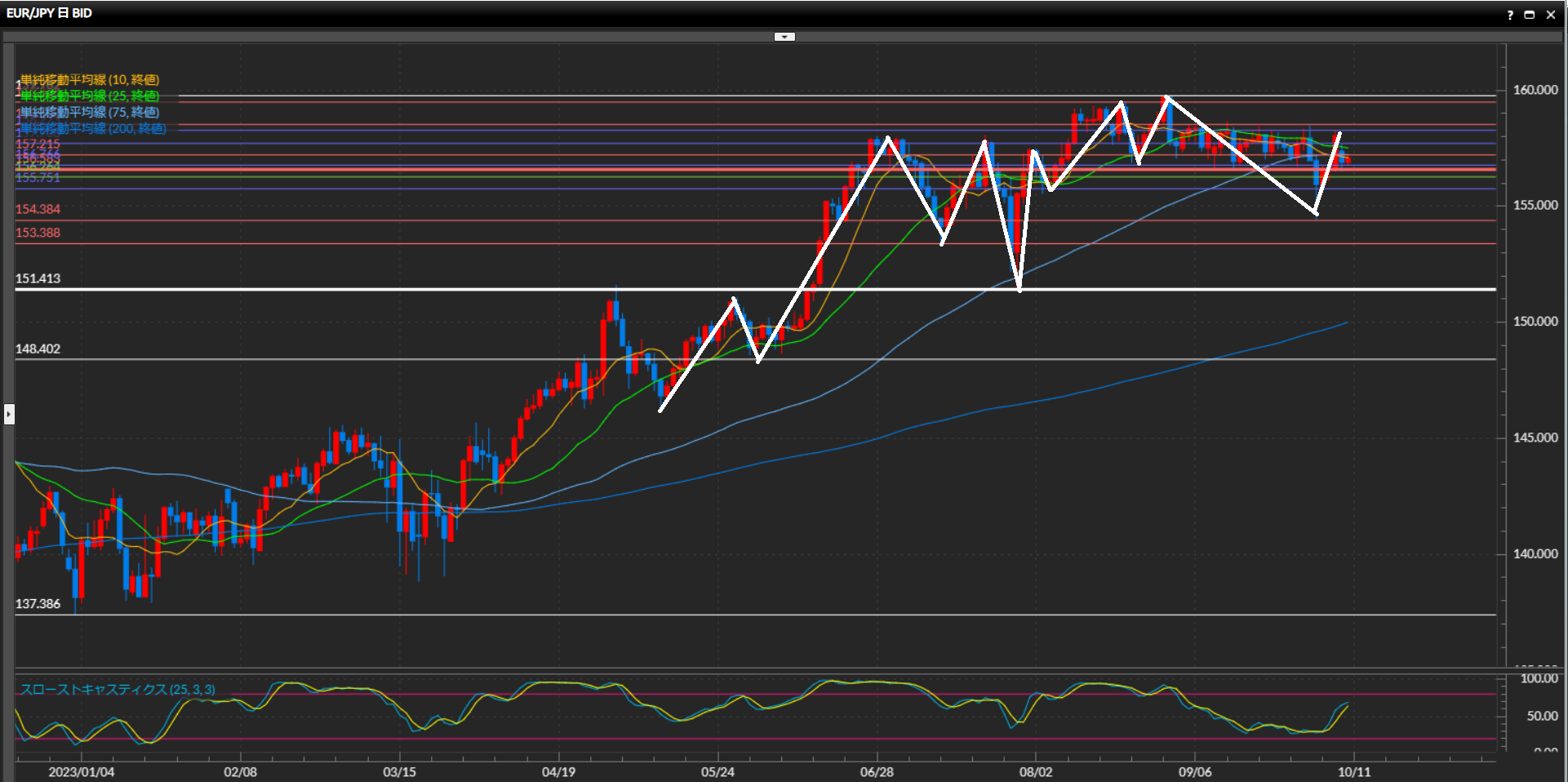The height and width of the screenshot is (782, 1568).
Task: Click the 200-period moving average label
Action: pos(93,128)
